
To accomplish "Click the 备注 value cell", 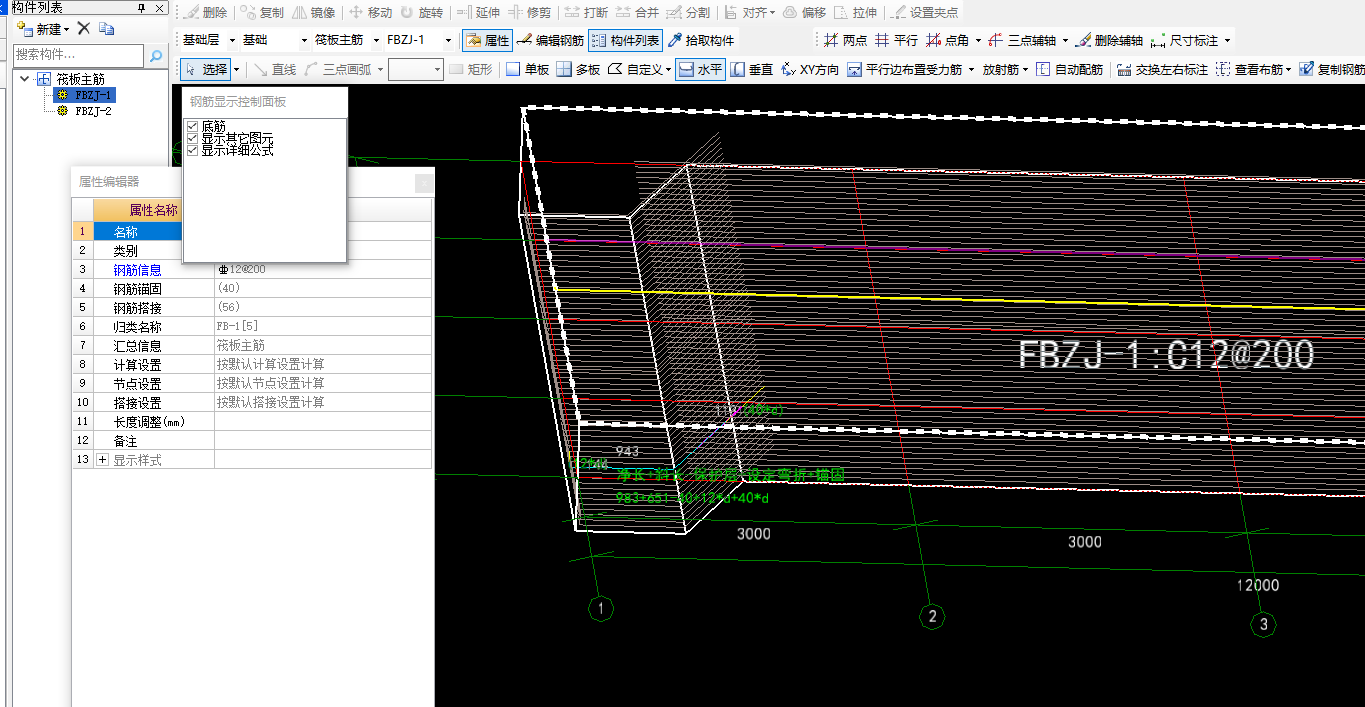I will [x=324, y=441].
